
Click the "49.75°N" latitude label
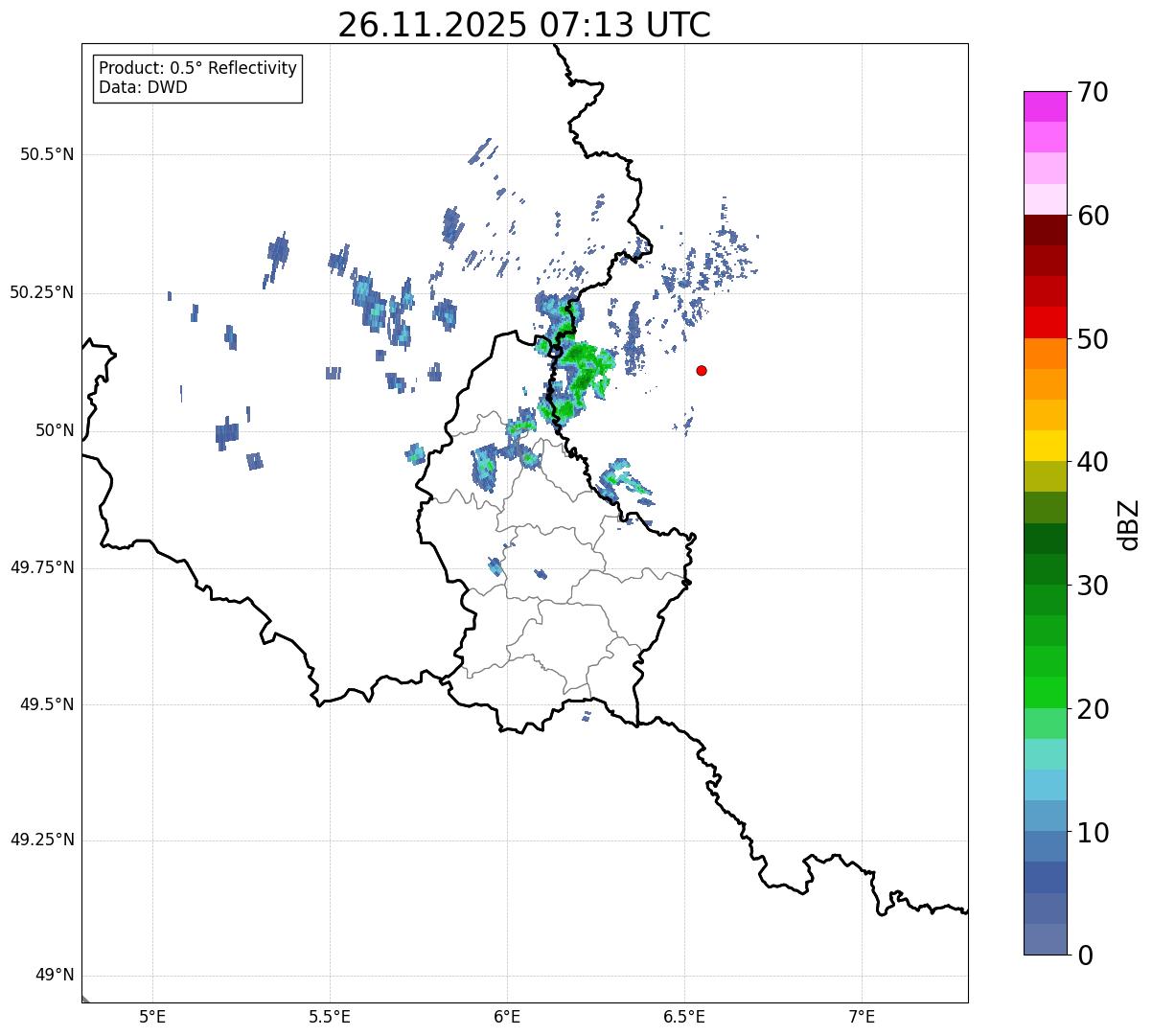41,567
